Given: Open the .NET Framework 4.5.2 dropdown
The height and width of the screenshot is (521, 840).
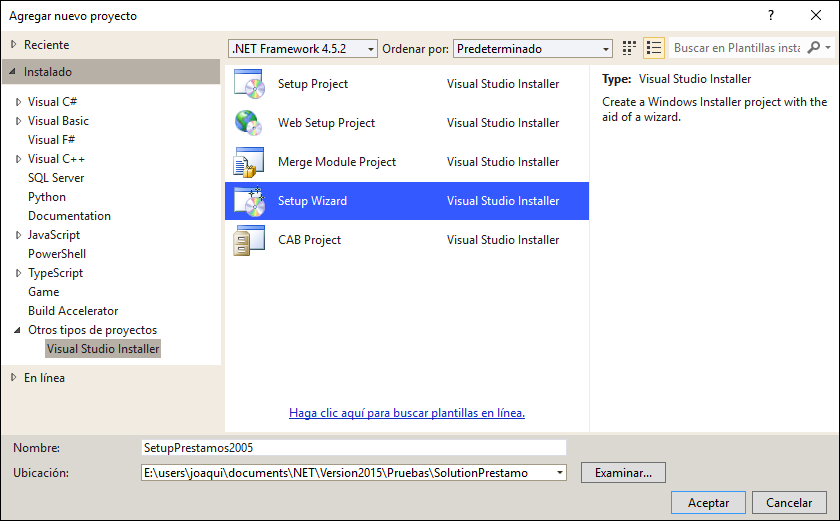Looking at the screenshot, I should pyautogui.click(x=303, y=49).
